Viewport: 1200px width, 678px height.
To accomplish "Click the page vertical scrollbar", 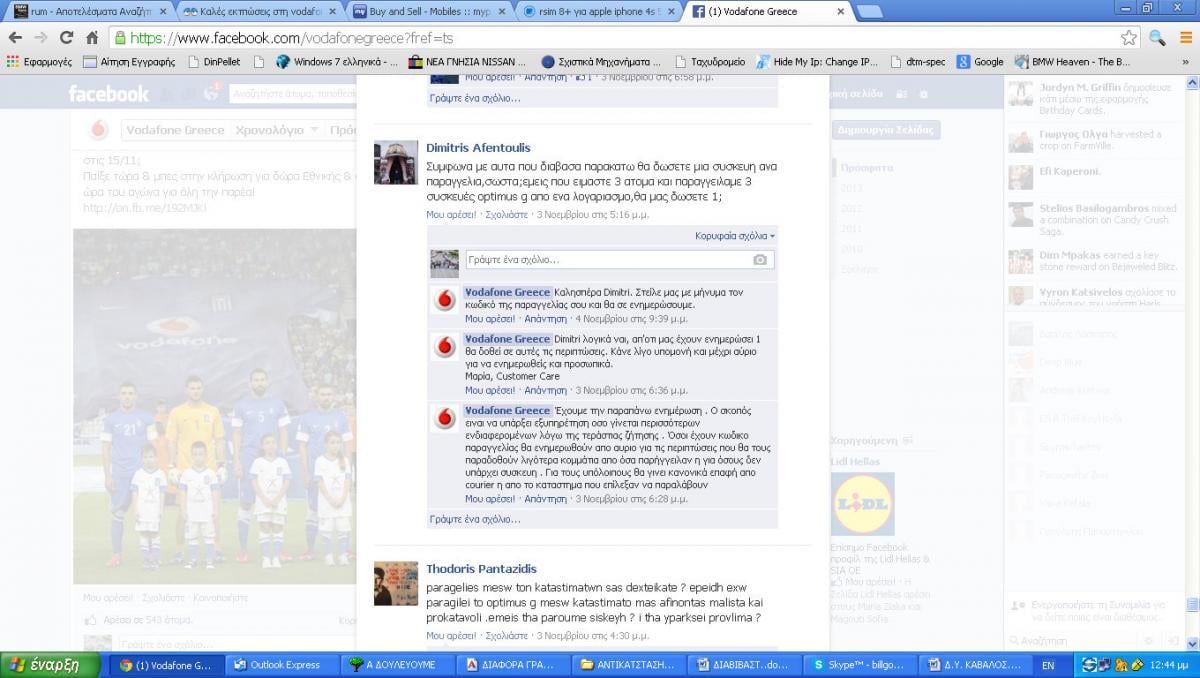I will click(x=1192, y=603).
